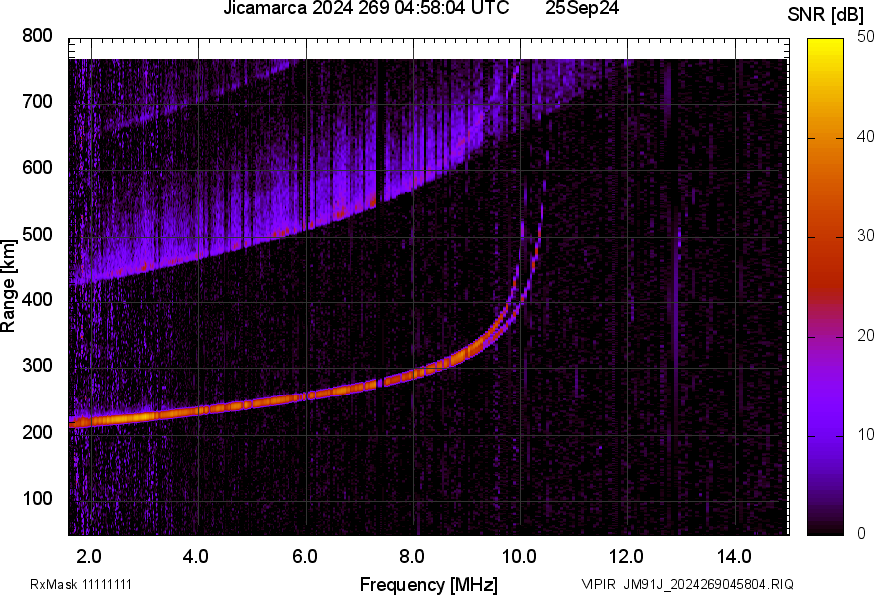Image resolution: width=874 pixels, height=595 pixels.
Task: Click the title text 'Jicamarca 2024 269 04:58:04 UTC'
Action: tap(366, 8)
